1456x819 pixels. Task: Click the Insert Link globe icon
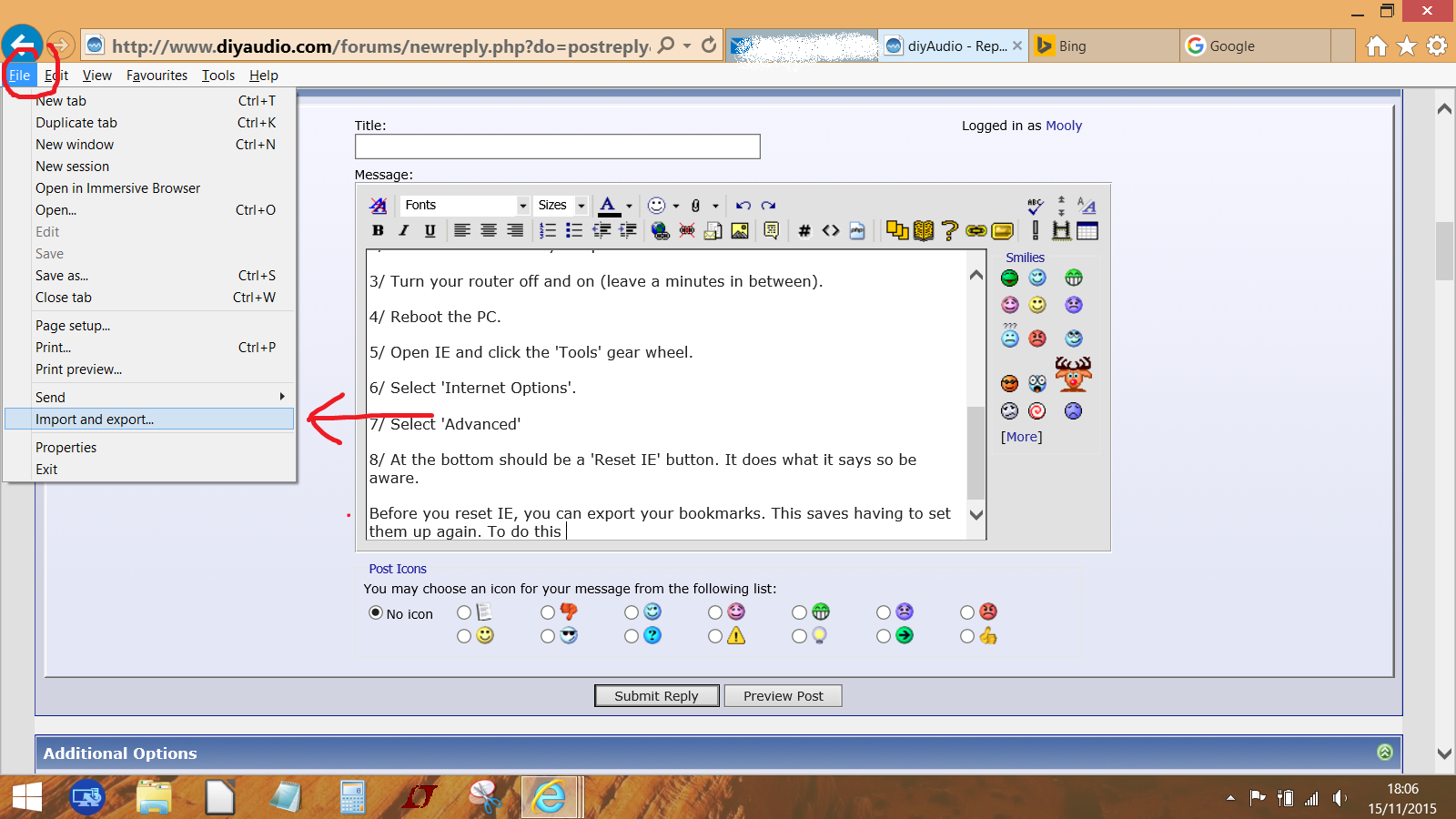[661, 231]
